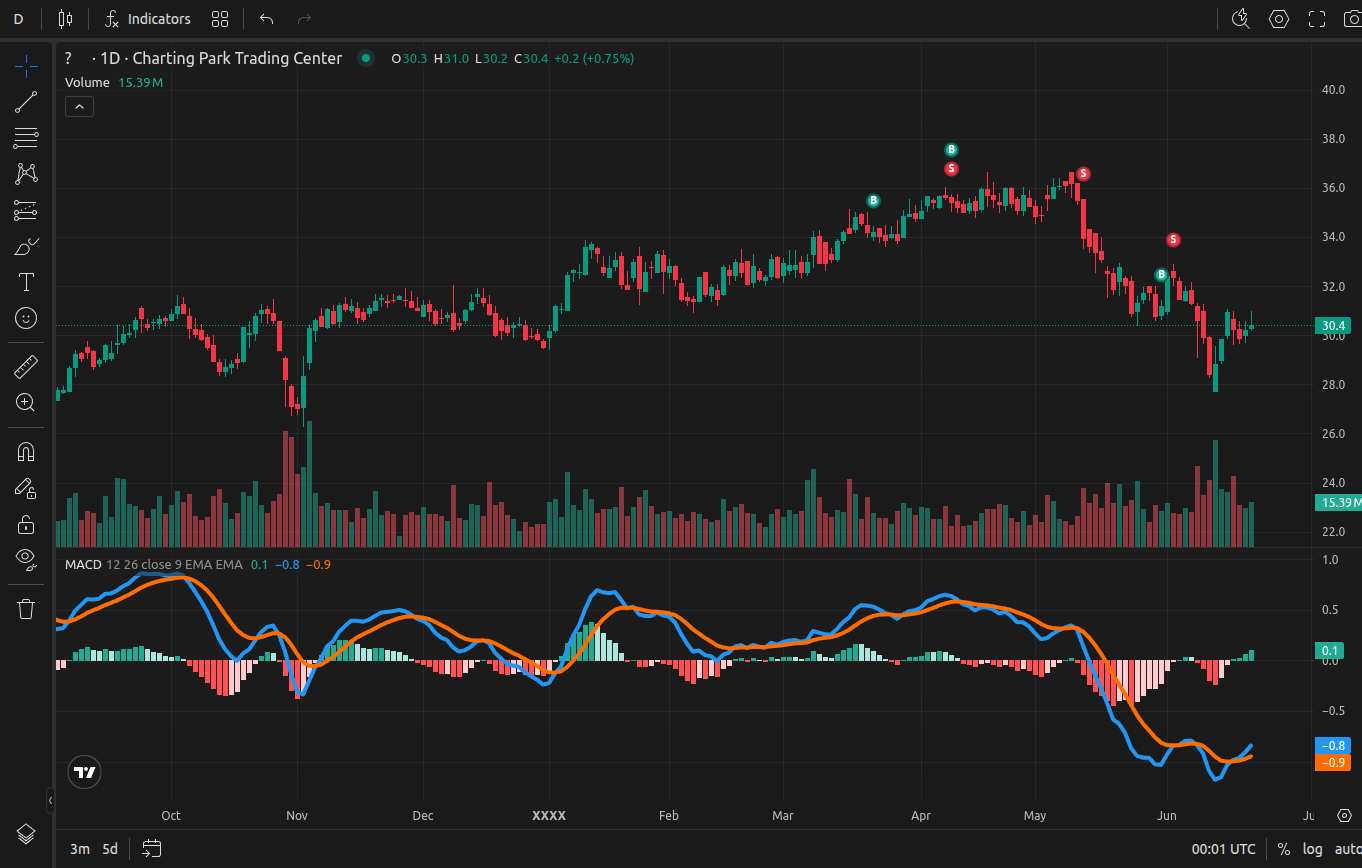Open the D timeframe interval dropdown
The width and height of the screenshot is (1362, 868).
click(x=18, y=19)
